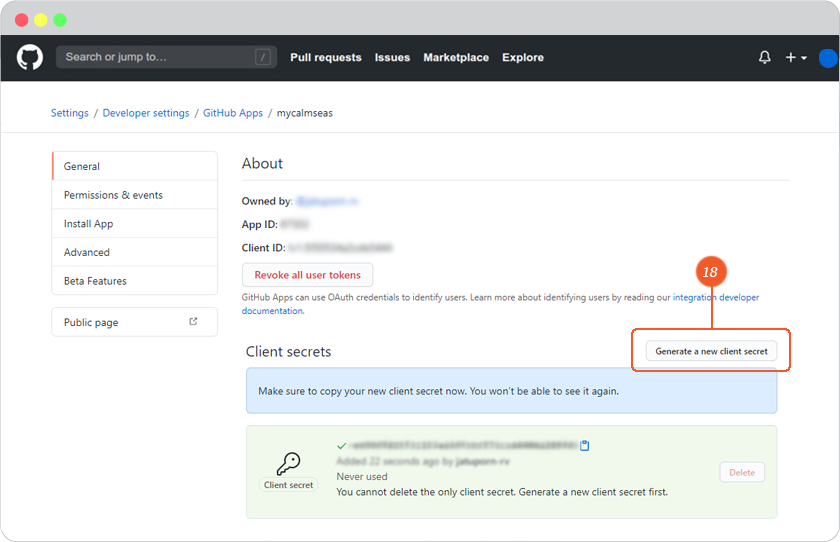This screenshot has width=840, height=542.
Task: Open Pull requests in top navigation
Action: 326,57
